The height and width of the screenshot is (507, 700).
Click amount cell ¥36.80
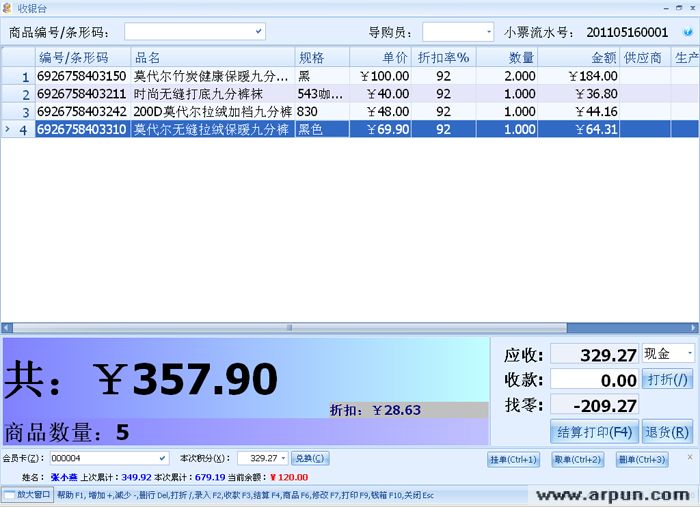(579, 94)
